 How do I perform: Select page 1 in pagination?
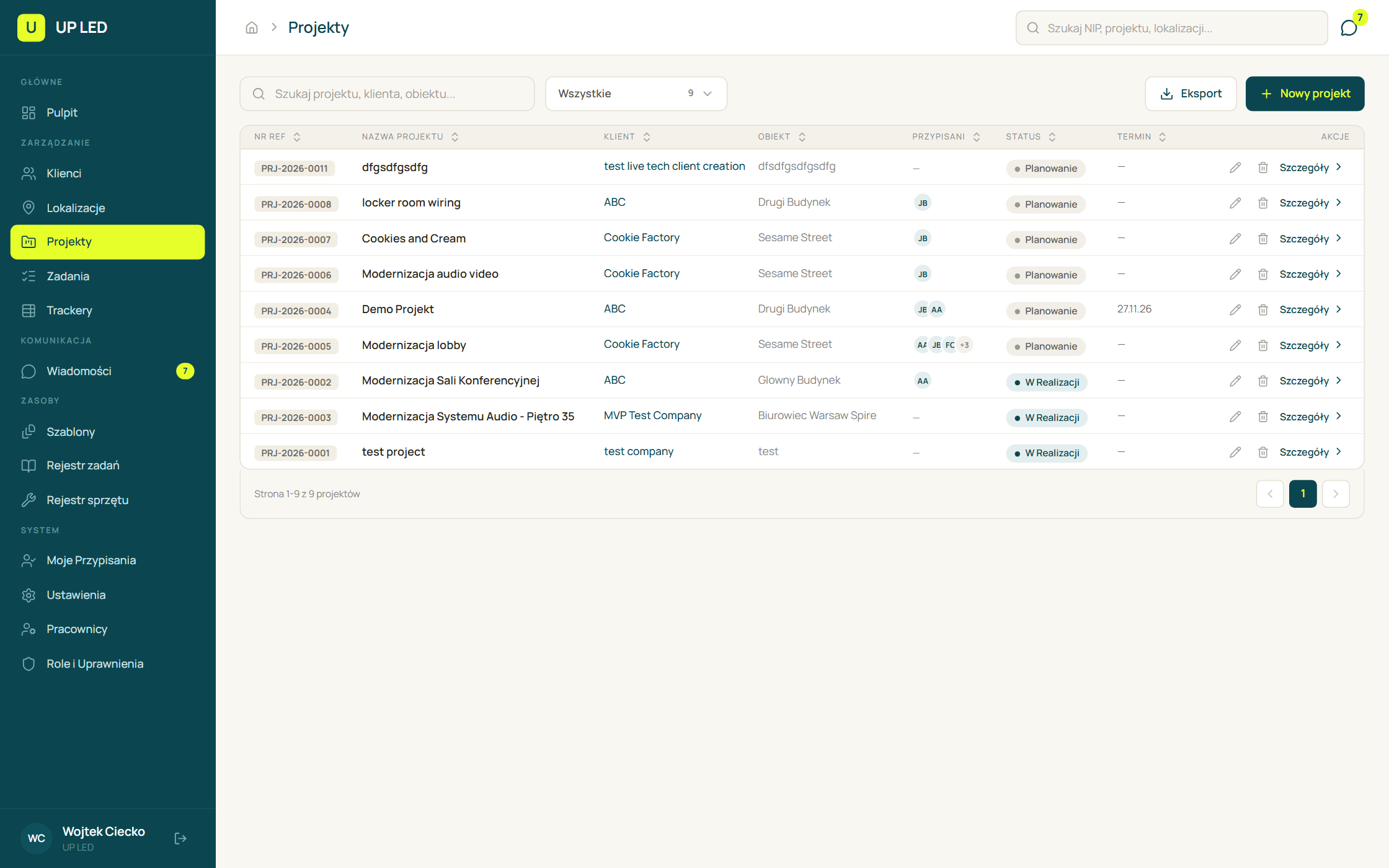point(1303,494)
